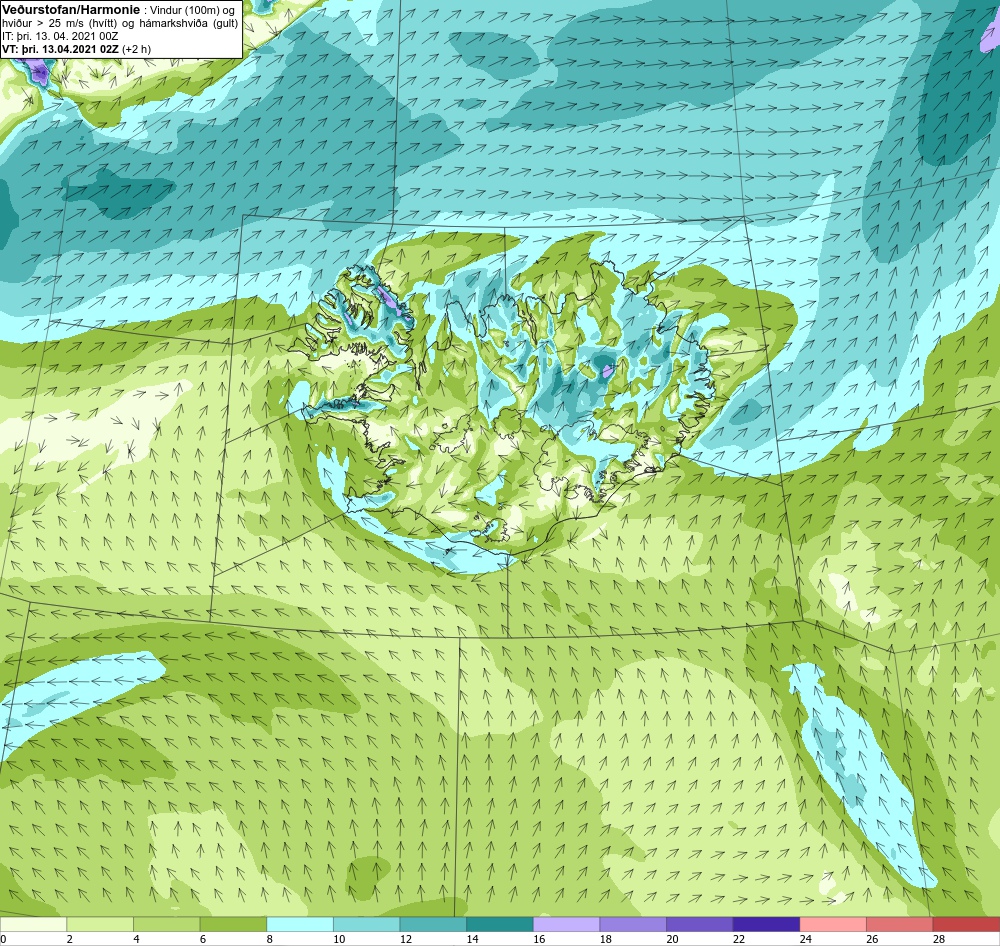Click the dark teal 14–16 m/s legend swatch
Image resolution: width=1000 pixels, height=946 pixels.
[500, 924]
